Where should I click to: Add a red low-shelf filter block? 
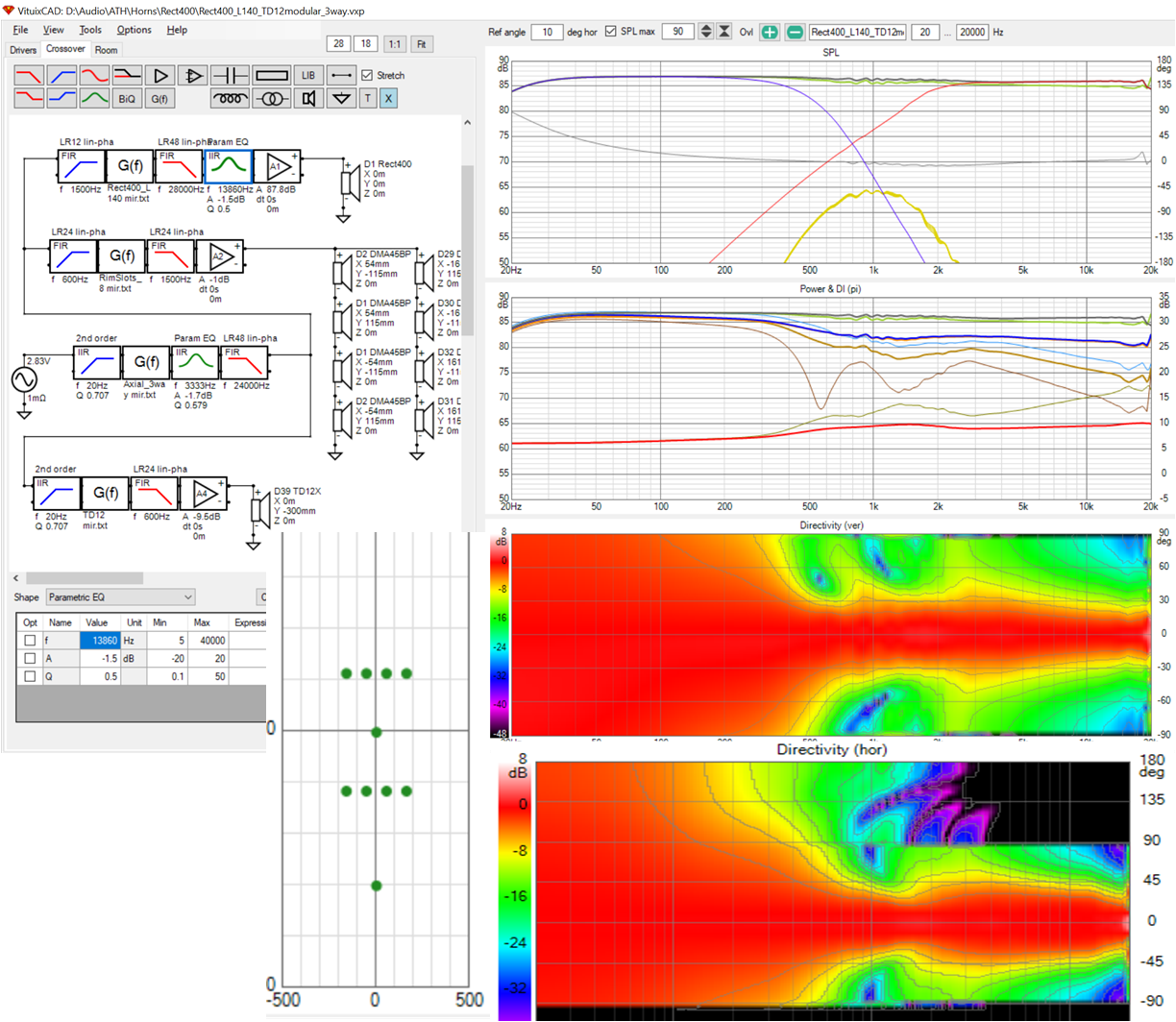coord(29,98)
